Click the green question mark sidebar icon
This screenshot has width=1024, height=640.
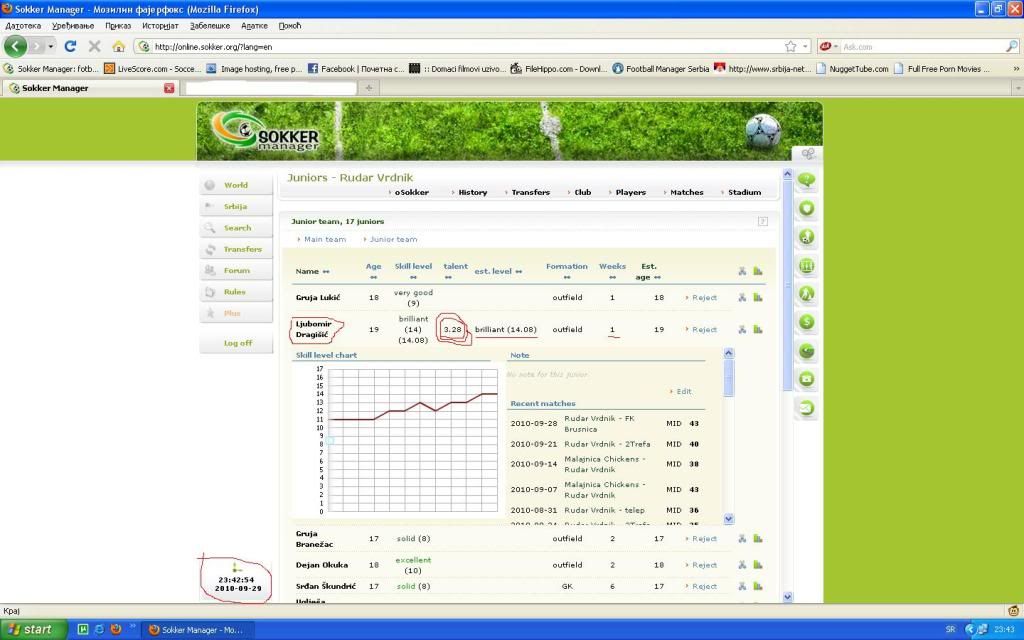click(806, 180)
